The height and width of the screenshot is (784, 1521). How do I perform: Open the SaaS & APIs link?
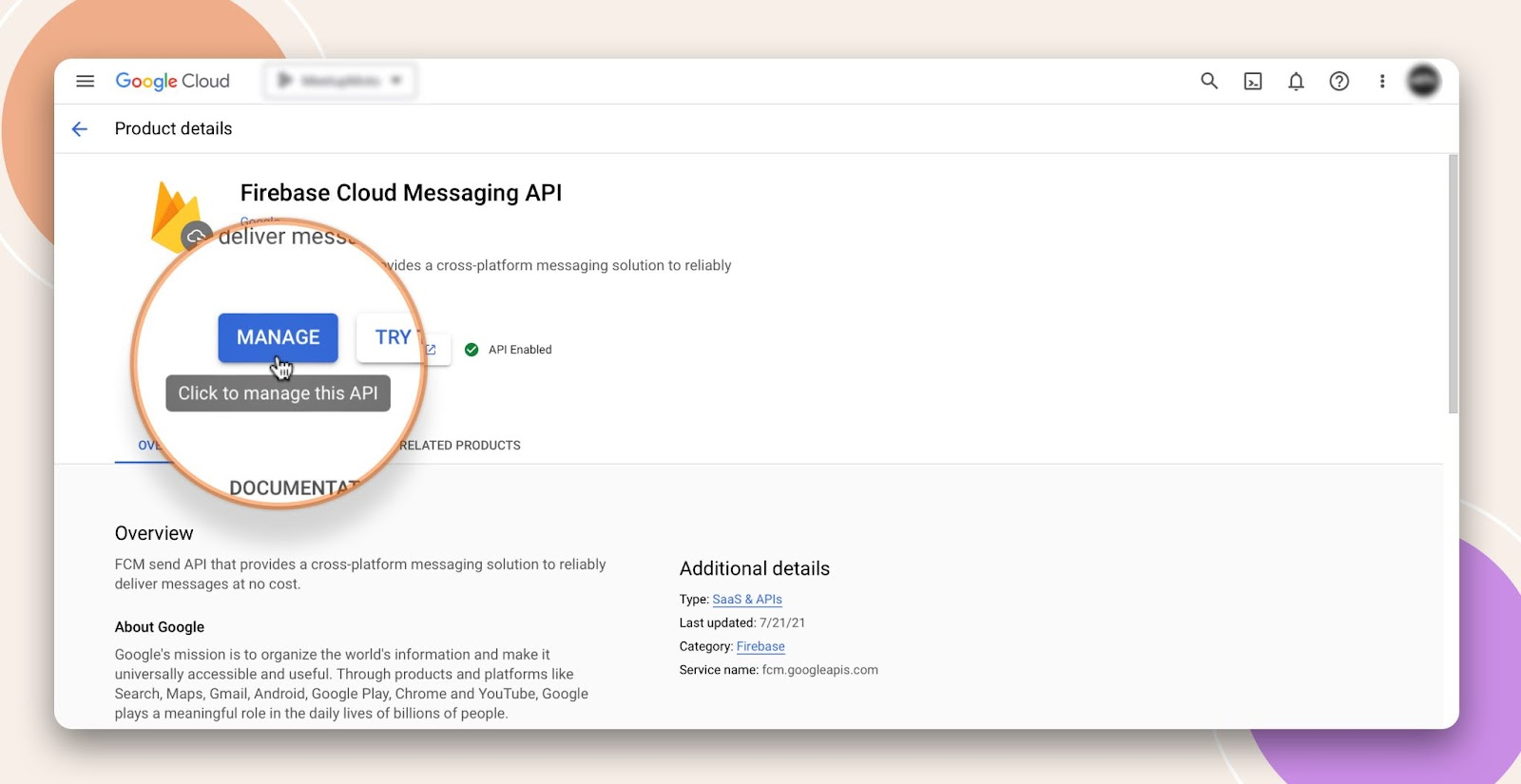[747, 600]
